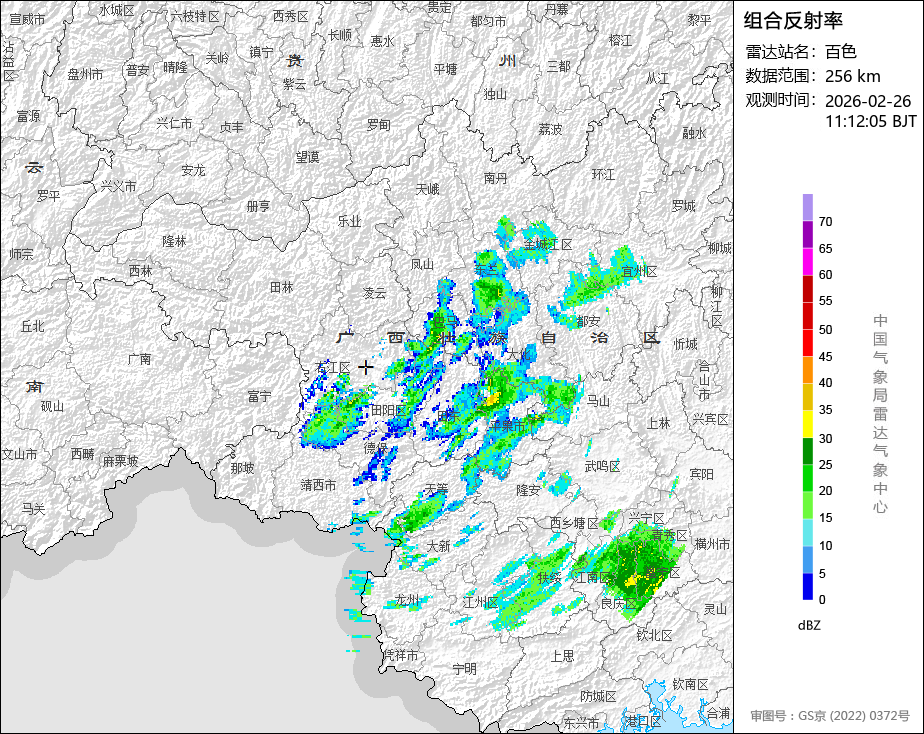The image size is (924, 734).
Task: Pick the dark green 25–30 dBZ legend swatch
Action: pos(807,451)
